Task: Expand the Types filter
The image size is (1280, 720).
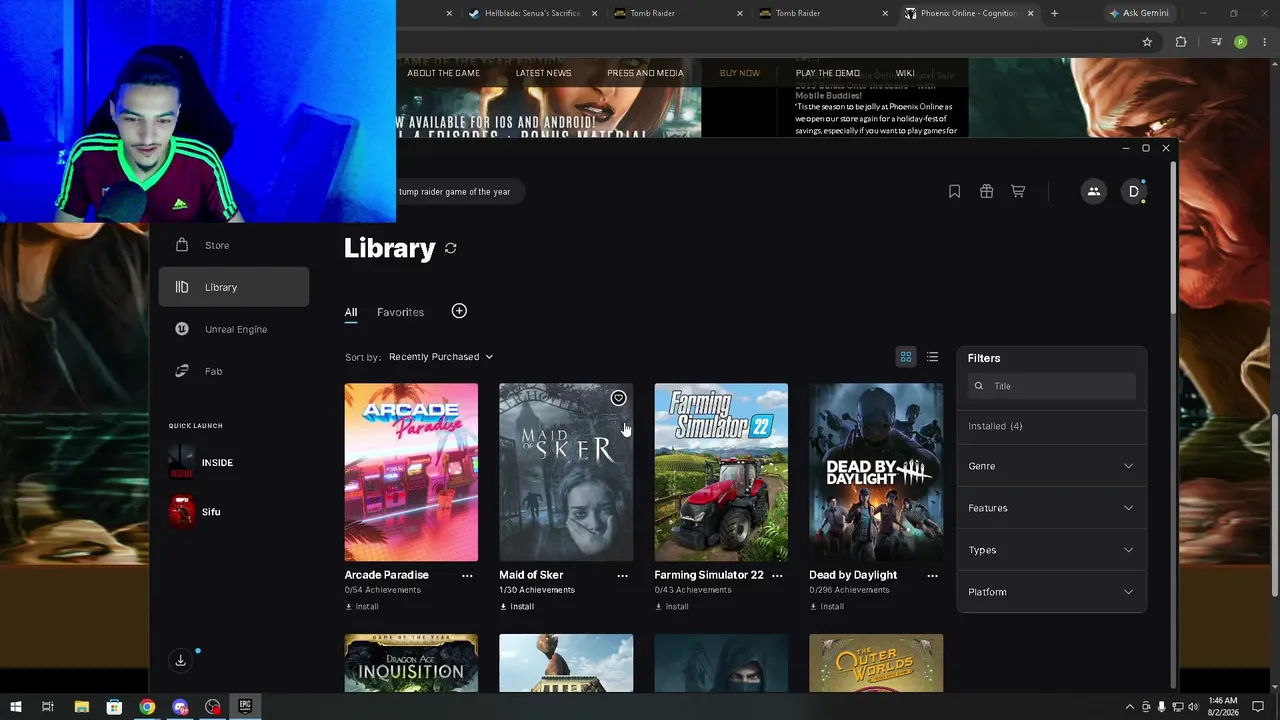Action: point(1051,550)
